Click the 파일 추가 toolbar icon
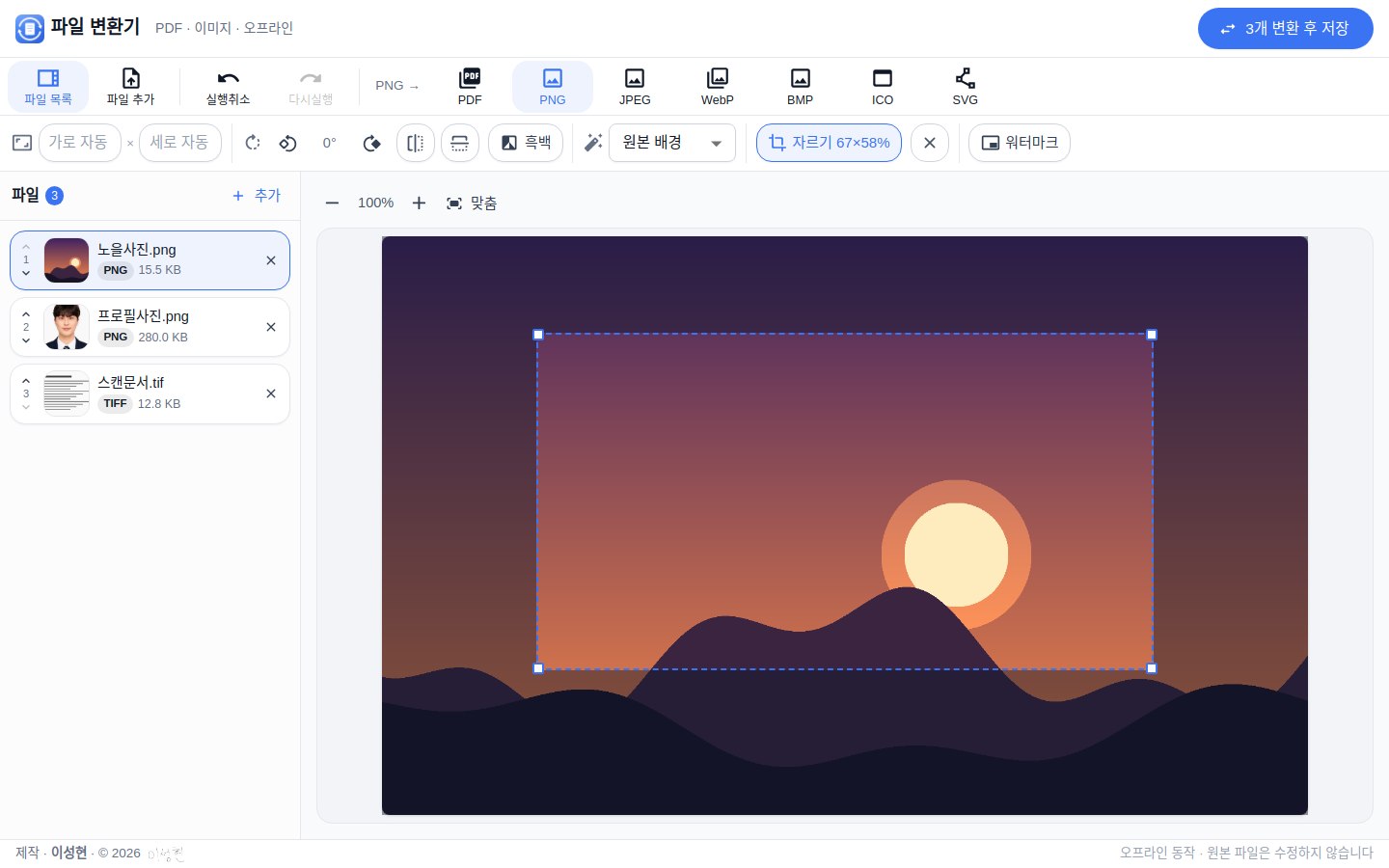1389x868 pixels. click(x=130, y=87)
